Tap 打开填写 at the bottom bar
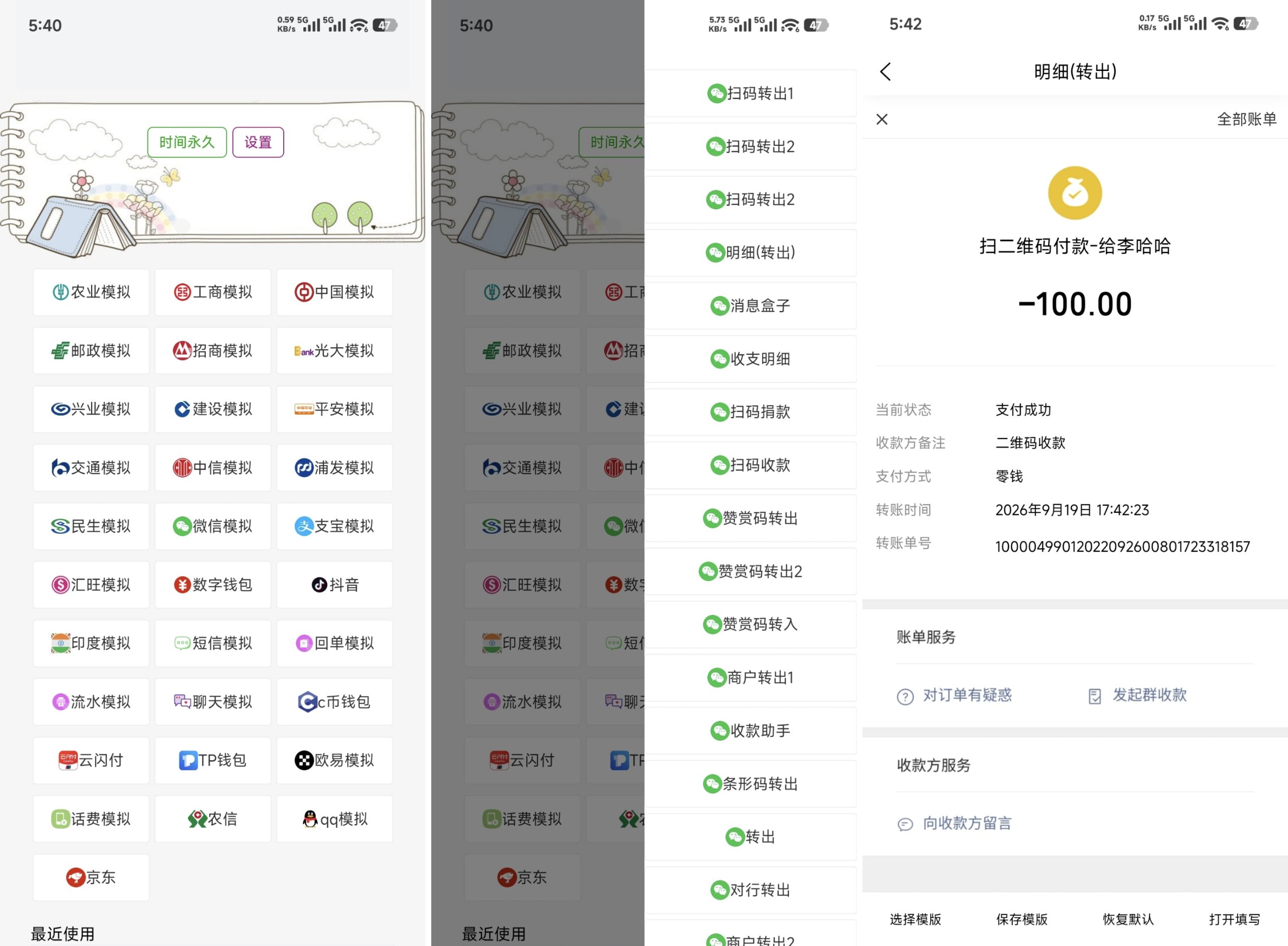Image resolution: width=1288 pixels, height=946 pixels. coord(1235,920)
